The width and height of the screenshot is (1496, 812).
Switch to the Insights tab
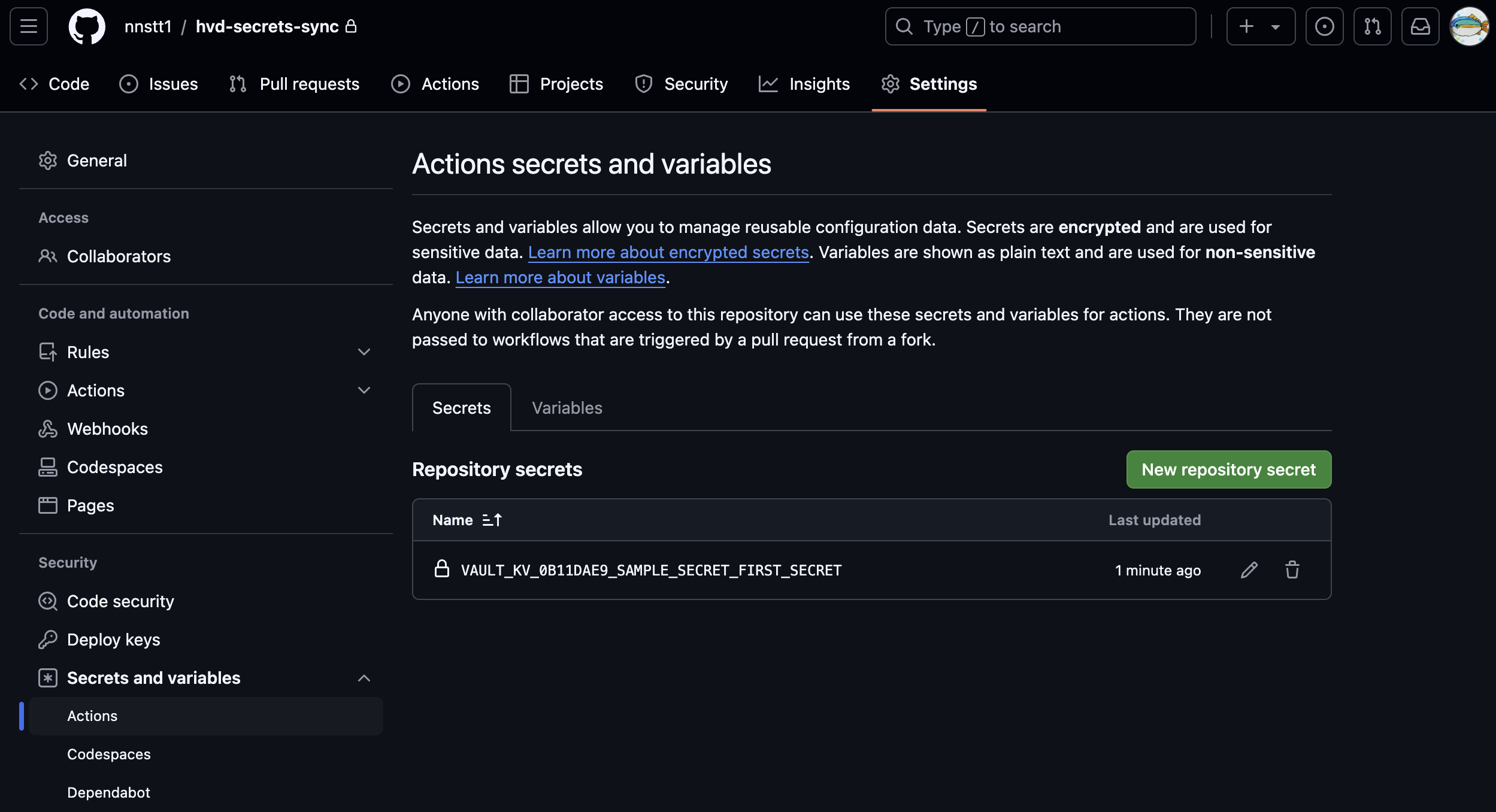click(804, 84)
